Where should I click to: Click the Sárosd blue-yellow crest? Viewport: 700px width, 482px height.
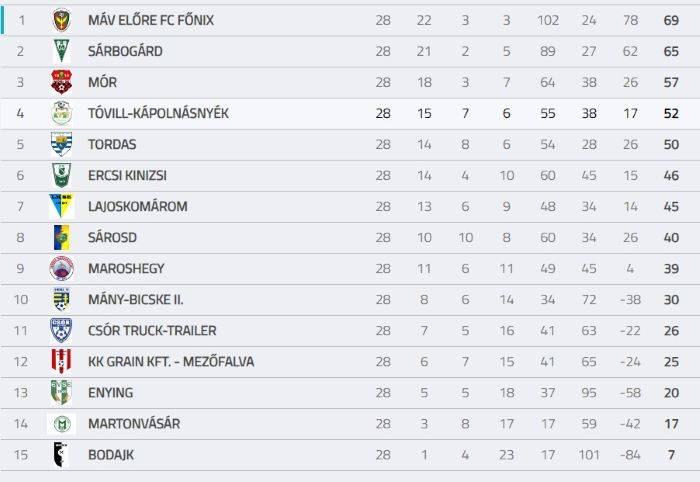coord(62,237)
